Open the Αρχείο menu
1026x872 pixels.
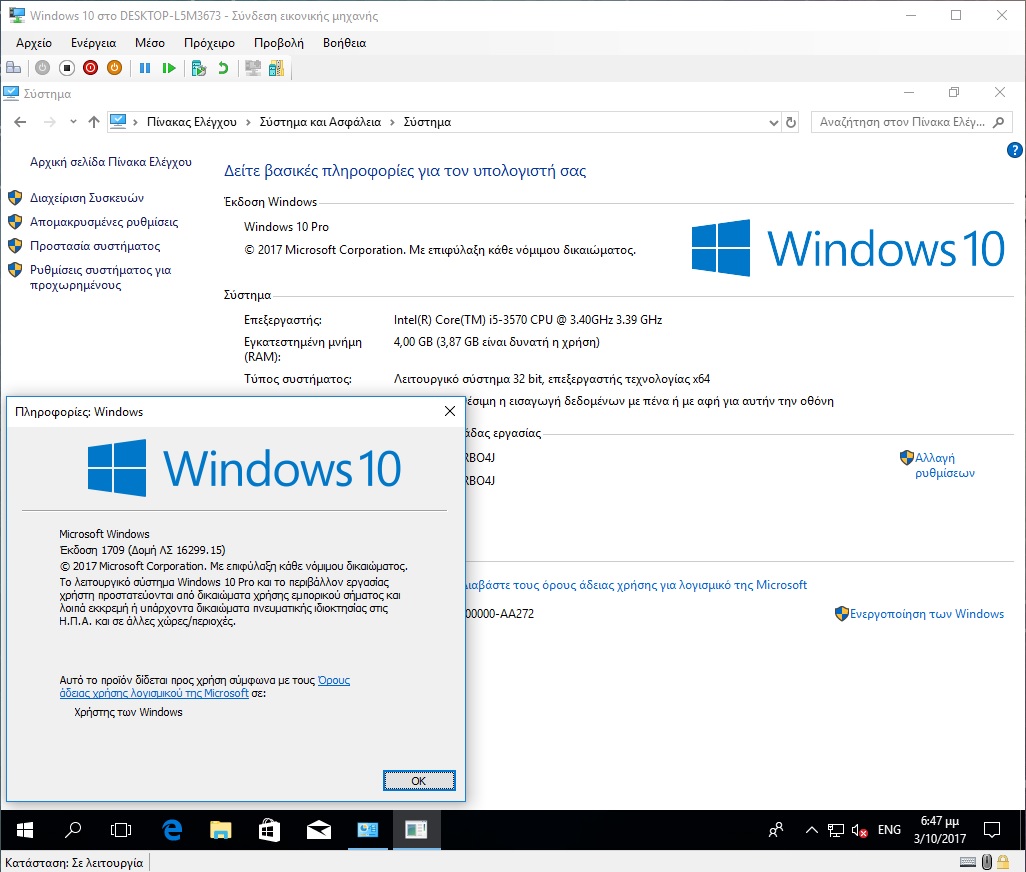click(34, 43)
